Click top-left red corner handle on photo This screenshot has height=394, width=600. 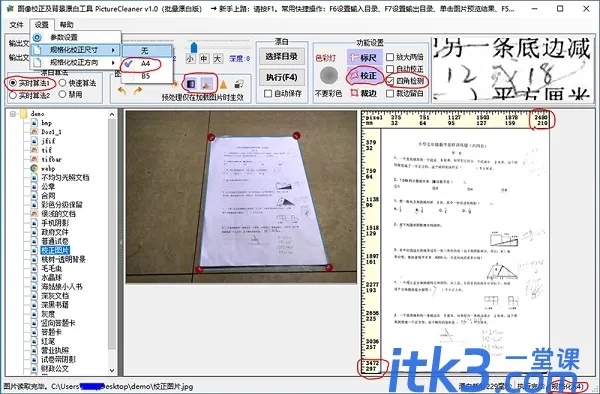coord(211,137)
